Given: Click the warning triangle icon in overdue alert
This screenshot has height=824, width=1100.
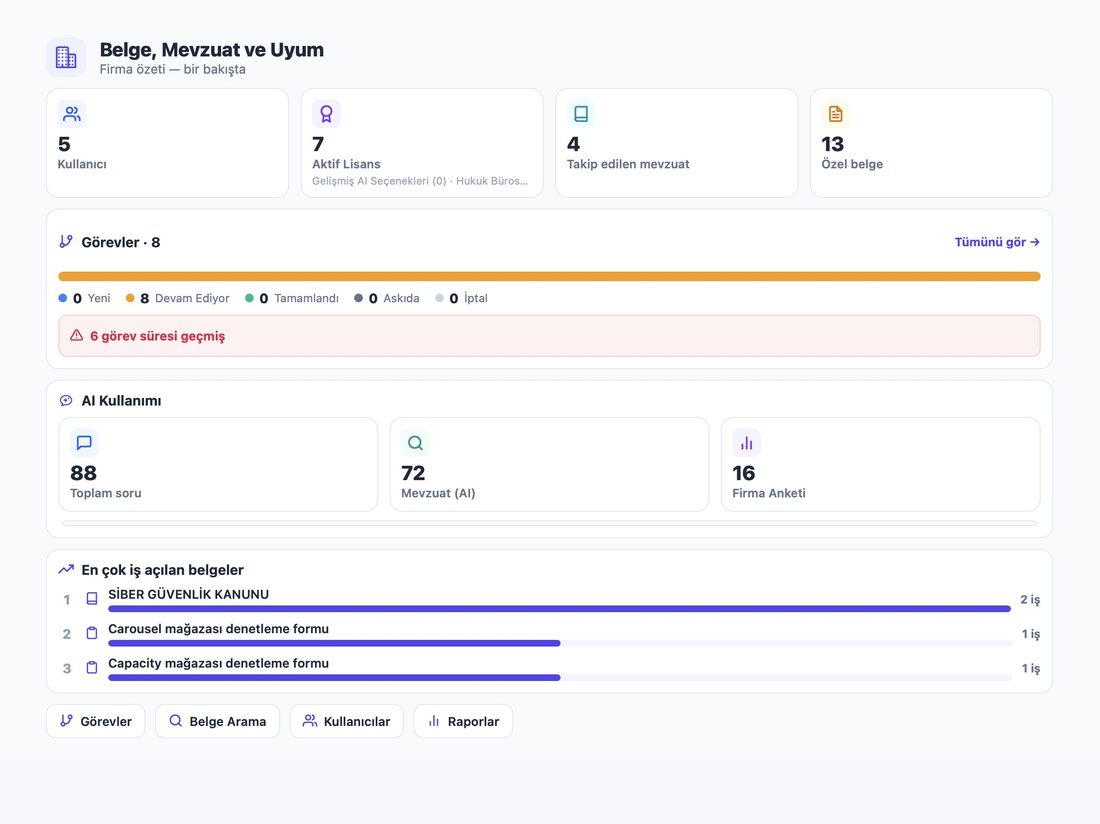Looking at the screenshot, I should click(76, 336).
